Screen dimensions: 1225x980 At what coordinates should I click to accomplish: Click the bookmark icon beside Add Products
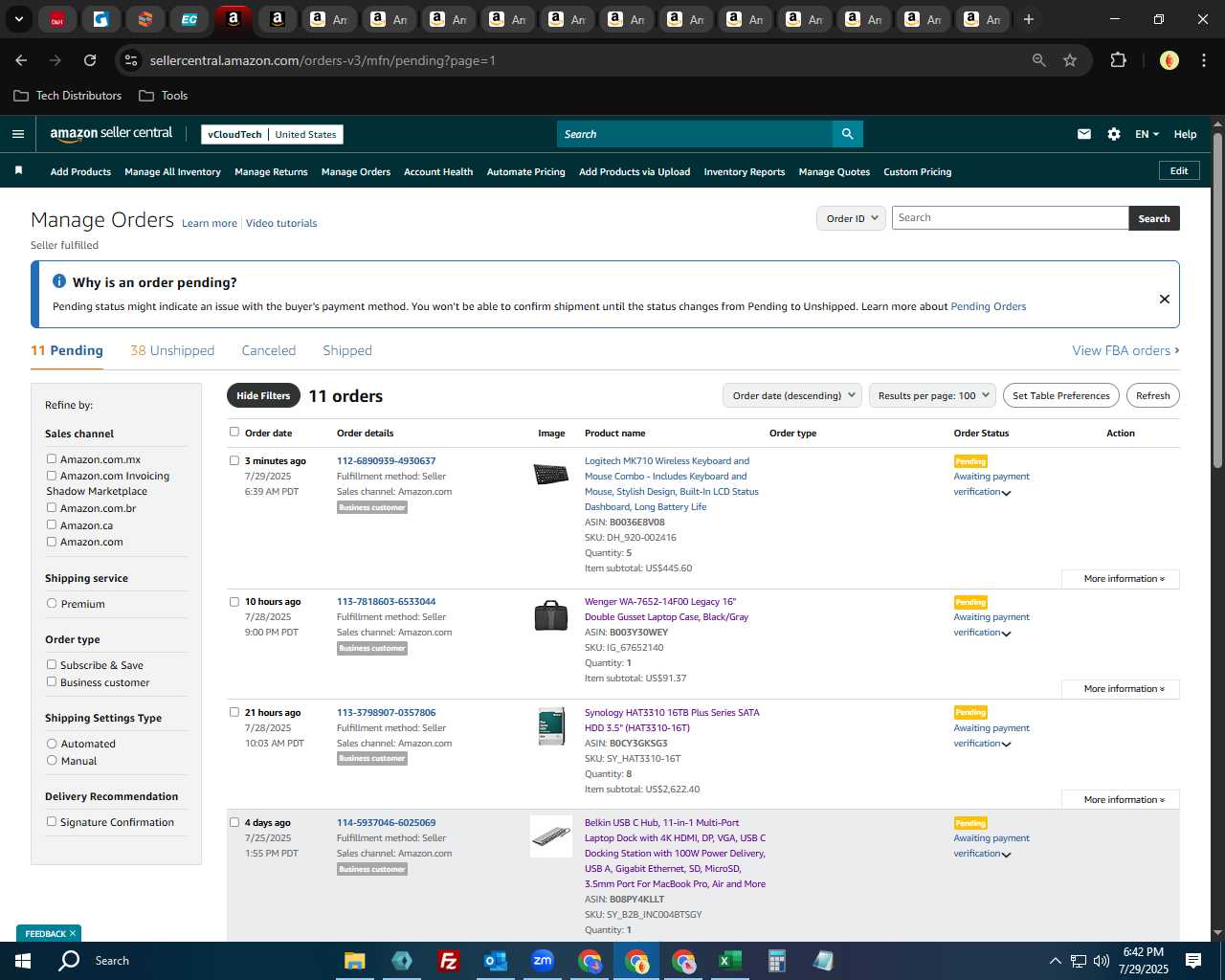(x=18, y=170)
